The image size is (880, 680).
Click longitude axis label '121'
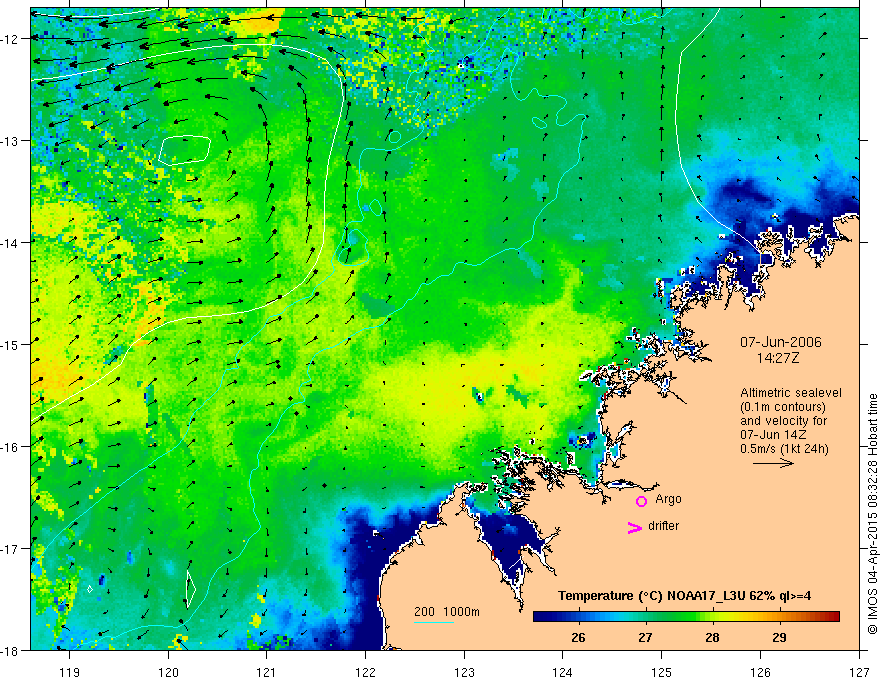[267, 671]
